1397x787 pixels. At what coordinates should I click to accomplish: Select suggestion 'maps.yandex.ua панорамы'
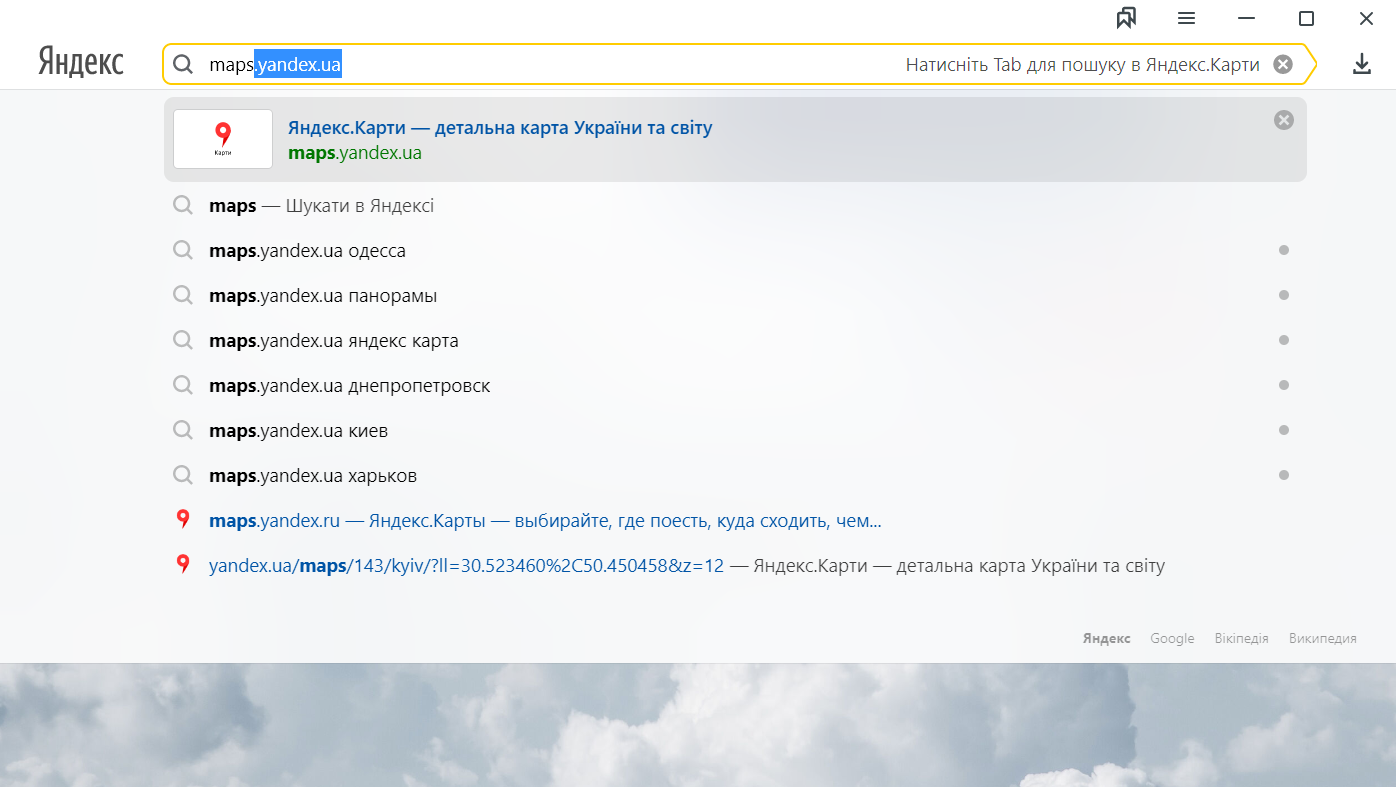coord(735,296)
